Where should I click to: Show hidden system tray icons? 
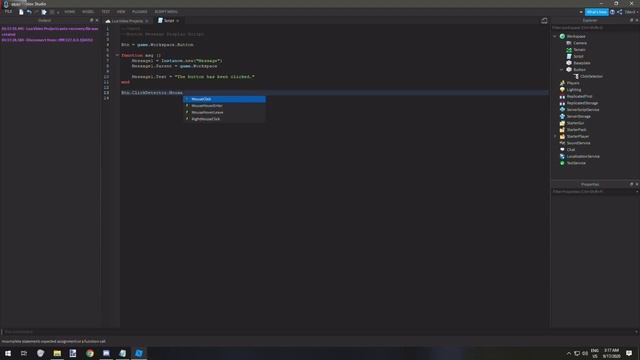(569, 353)
